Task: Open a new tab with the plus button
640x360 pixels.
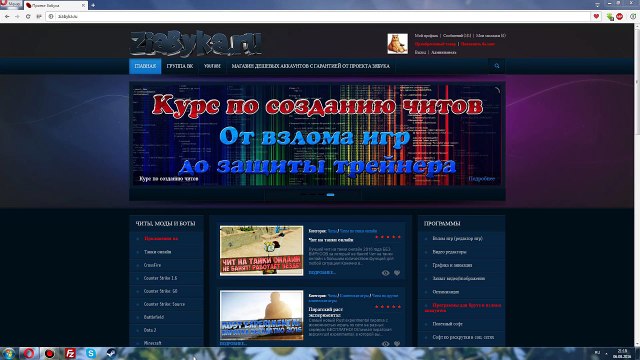Action: click(x=93, y=5)
